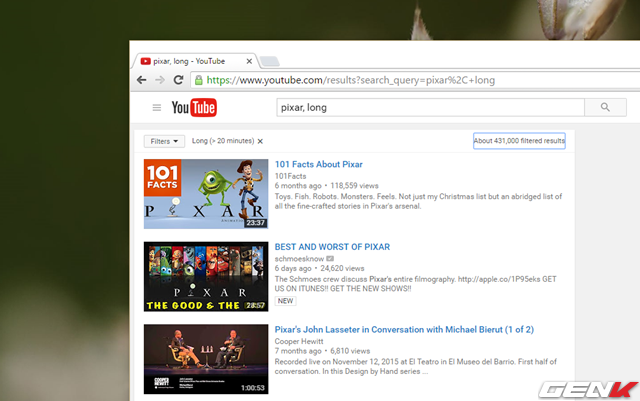Open the 101 Facts About Pixar video title

point(319,164)
